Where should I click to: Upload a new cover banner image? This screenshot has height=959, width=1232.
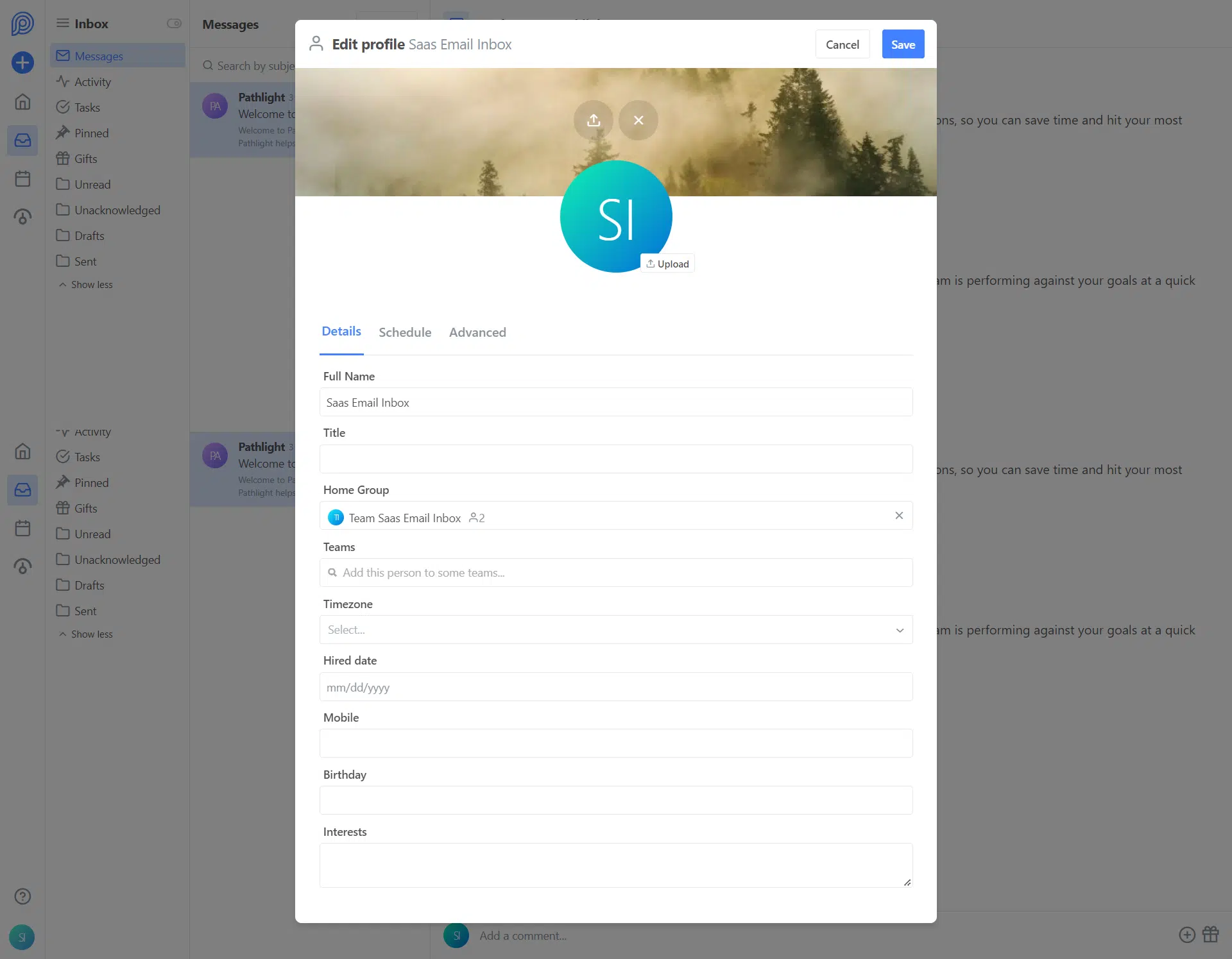click(594, 120)
